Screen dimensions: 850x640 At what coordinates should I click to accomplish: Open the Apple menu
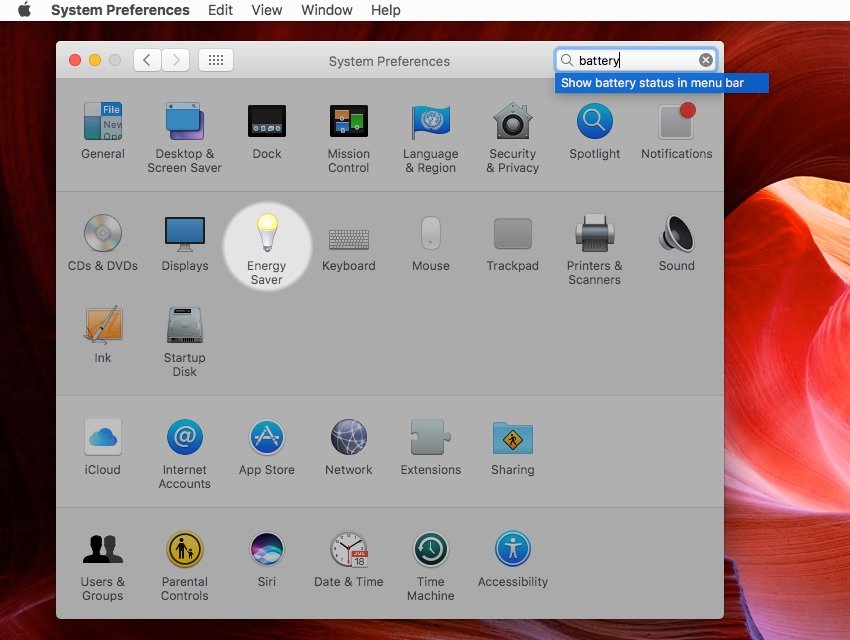[24, 10]
